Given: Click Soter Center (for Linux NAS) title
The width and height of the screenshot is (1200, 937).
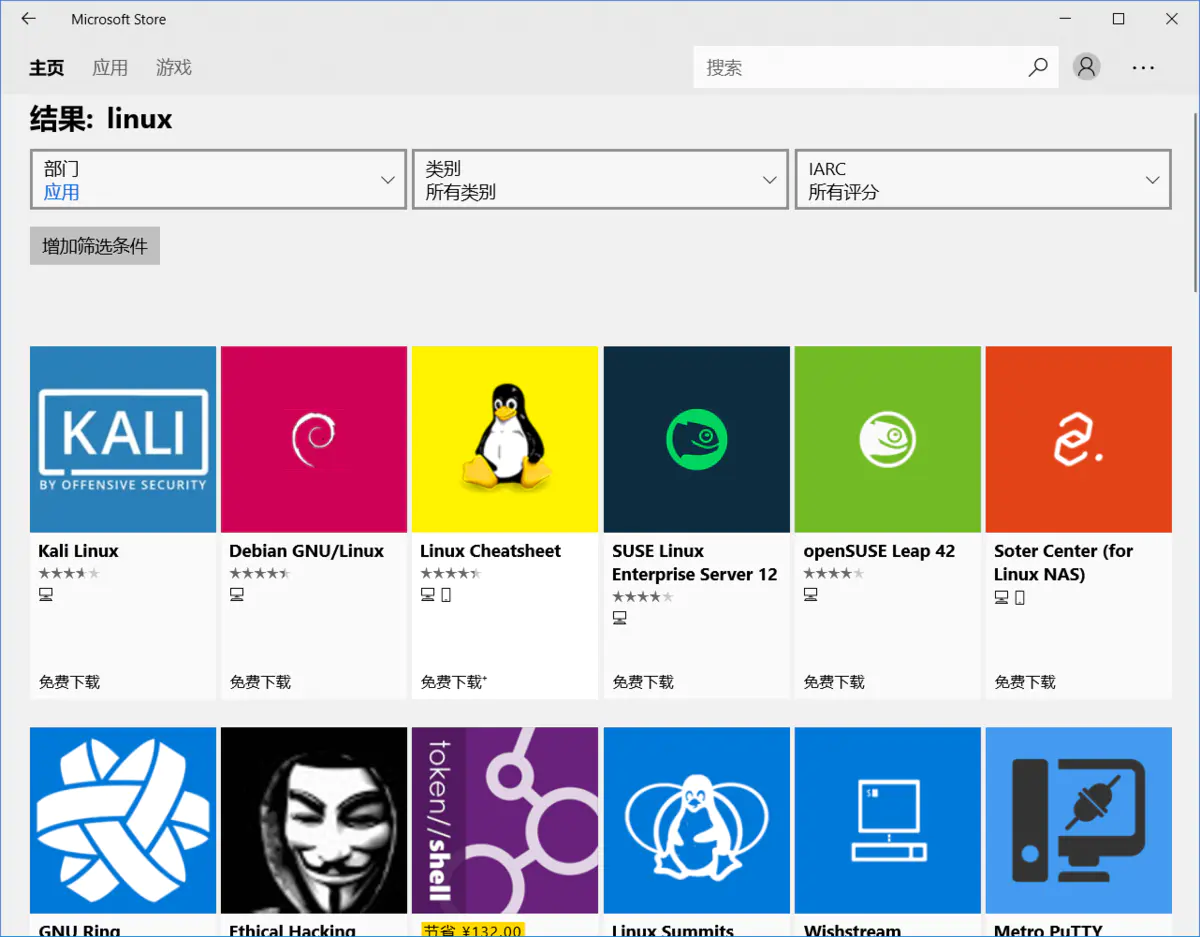Looking at the screenshot, I should point(1064,563).
